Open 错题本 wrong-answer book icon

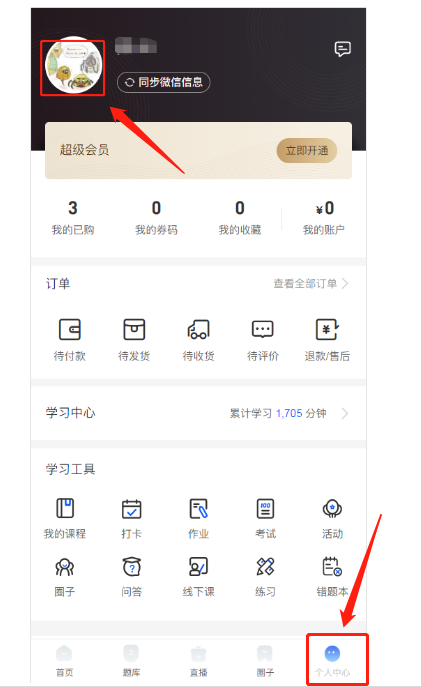tap(333, 567)
